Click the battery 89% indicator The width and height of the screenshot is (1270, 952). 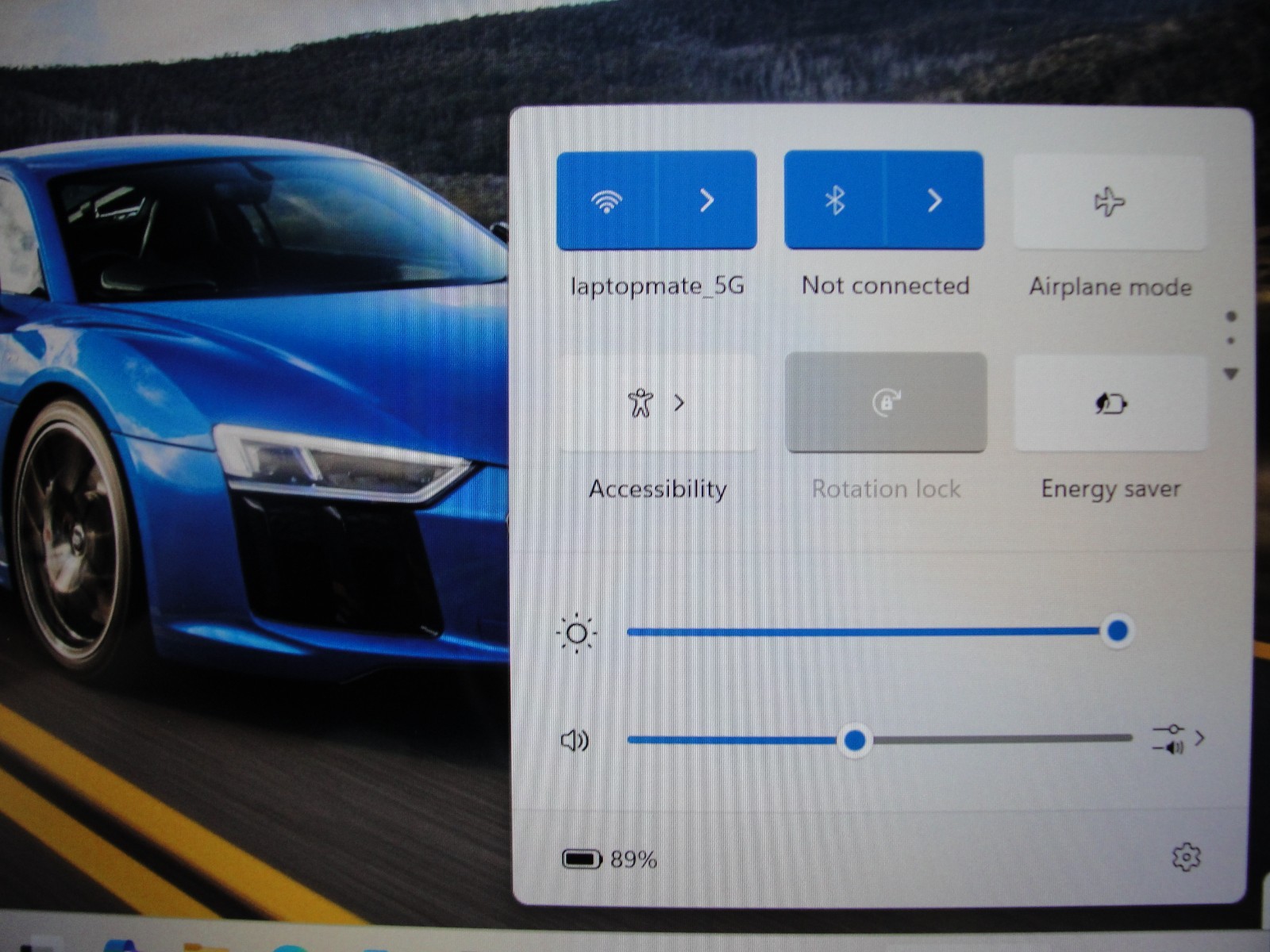[x=610, y=859]
